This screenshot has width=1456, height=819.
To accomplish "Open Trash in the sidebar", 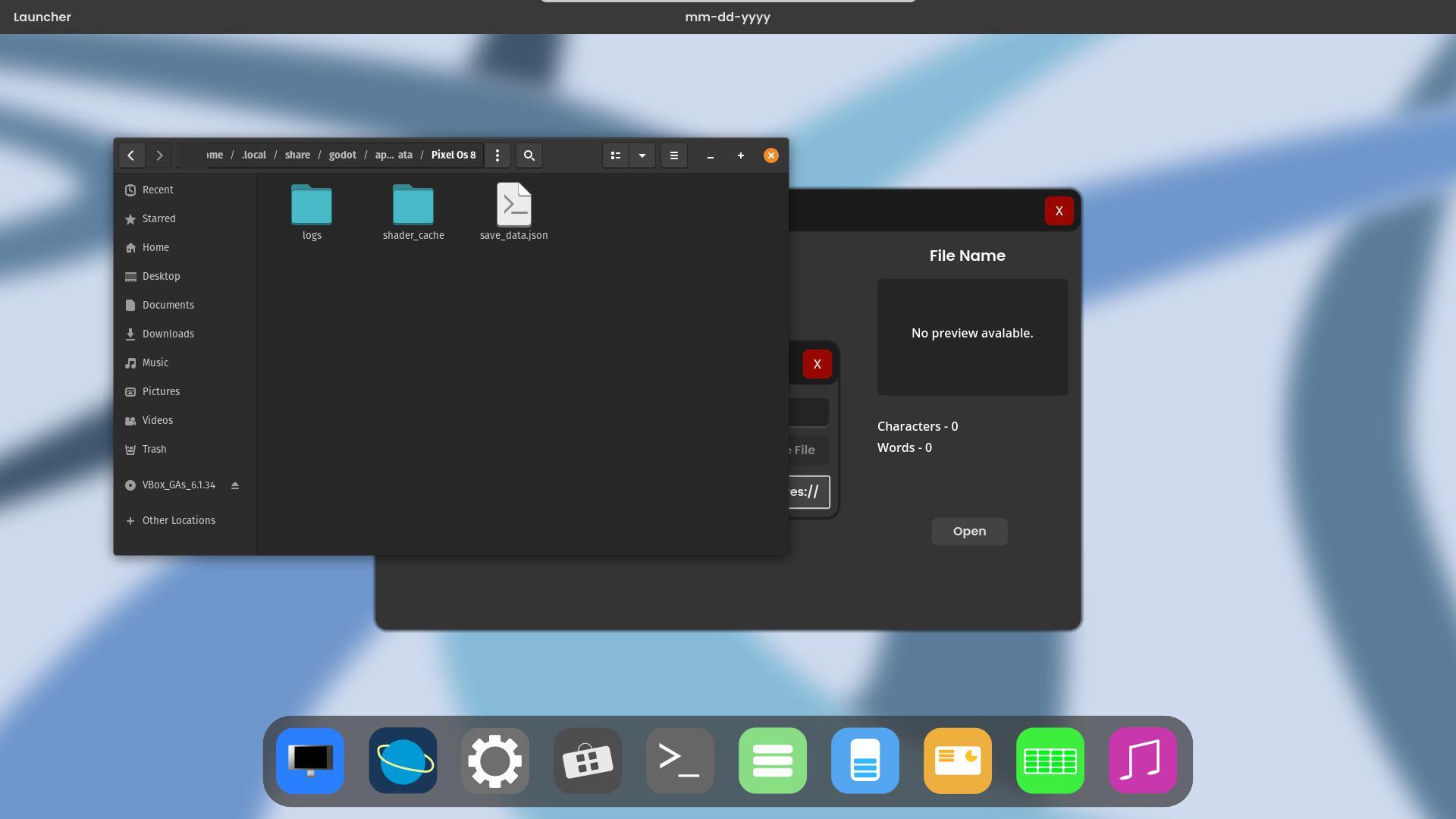I will 185,449.
